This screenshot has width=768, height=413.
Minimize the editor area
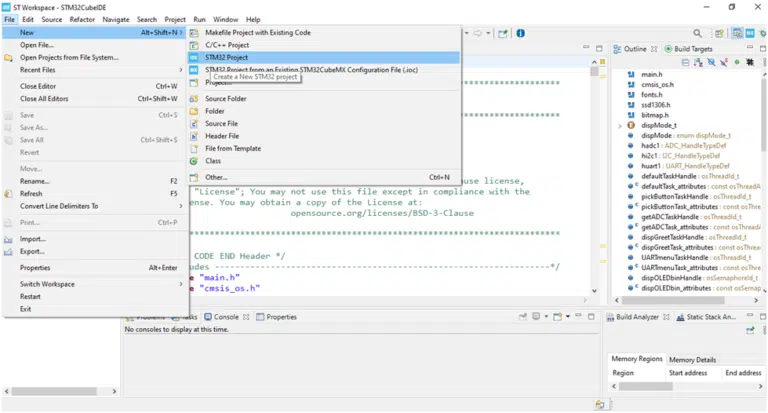(586, 48)
